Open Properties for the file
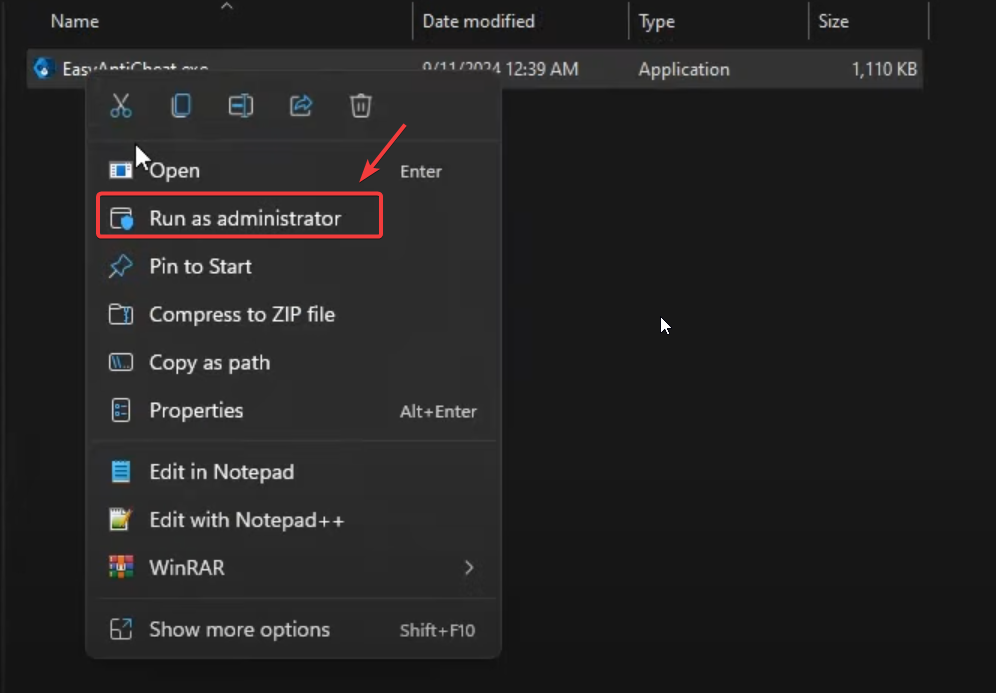 point(196,410)
